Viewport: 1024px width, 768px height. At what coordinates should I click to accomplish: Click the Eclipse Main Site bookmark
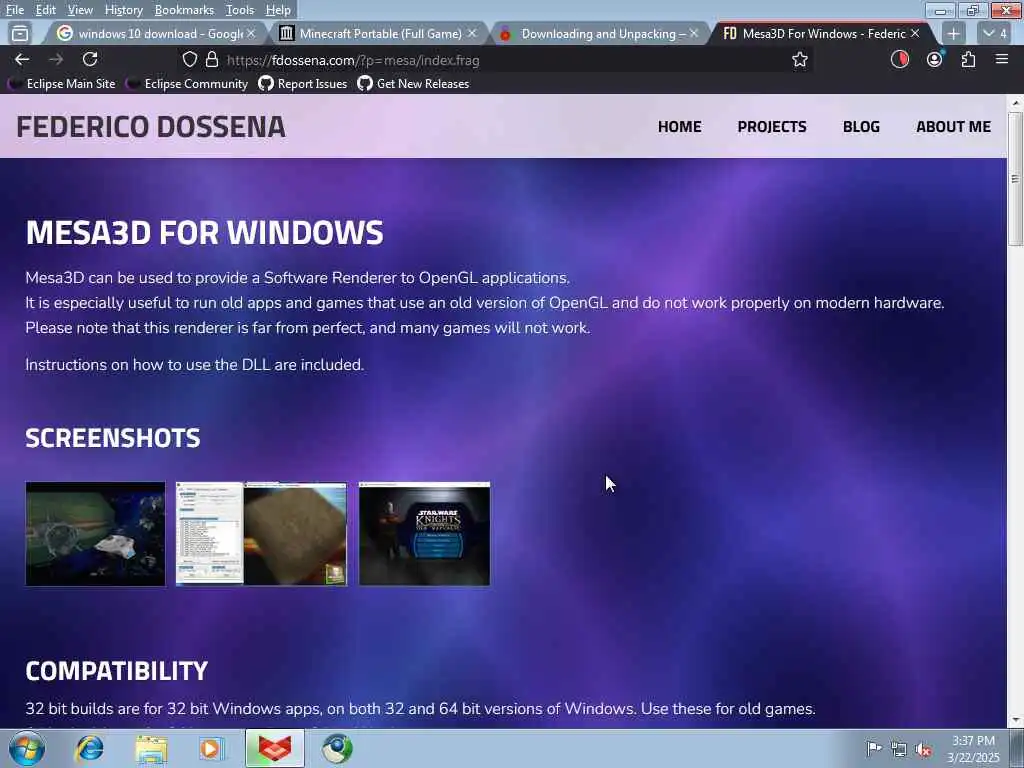coord(62,84)
